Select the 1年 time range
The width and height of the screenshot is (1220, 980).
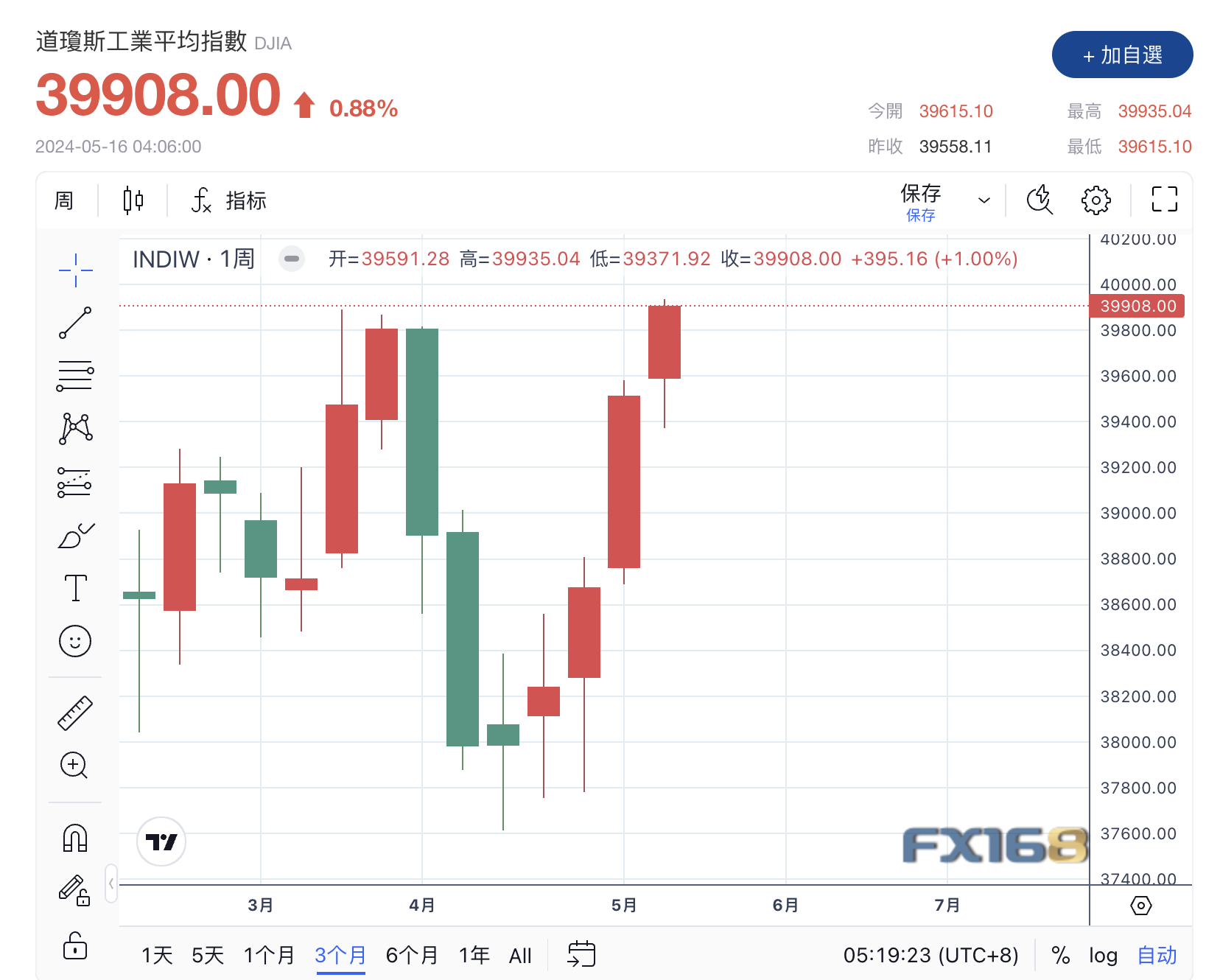474,956
